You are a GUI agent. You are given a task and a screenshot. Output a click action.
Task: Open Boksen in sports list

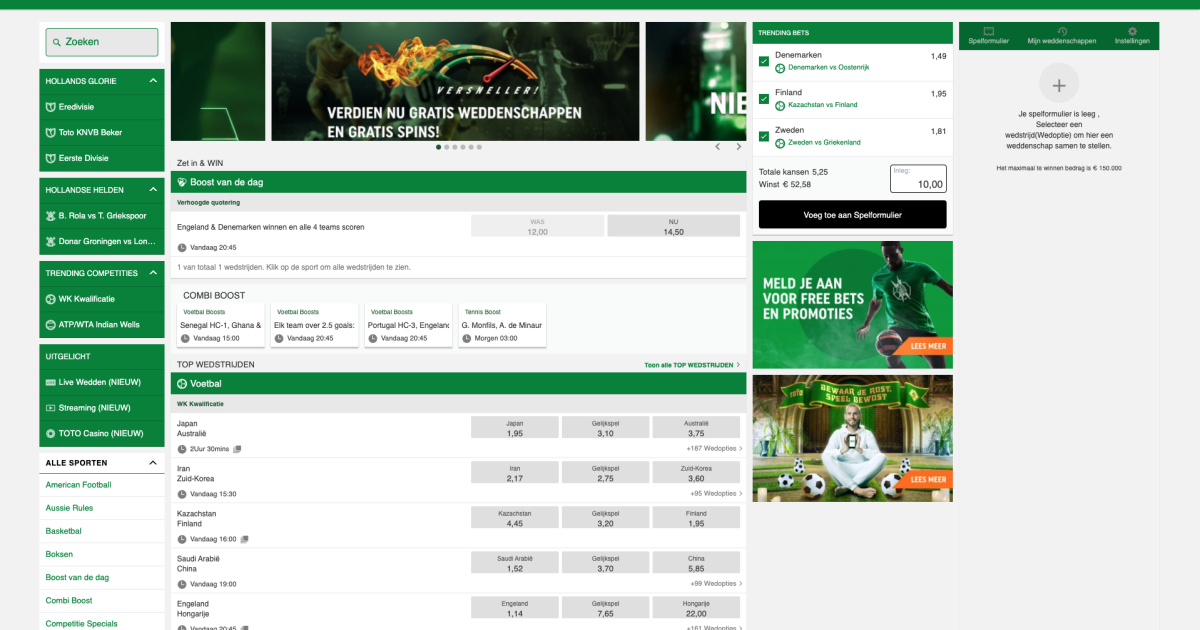[x=59, y=554]
